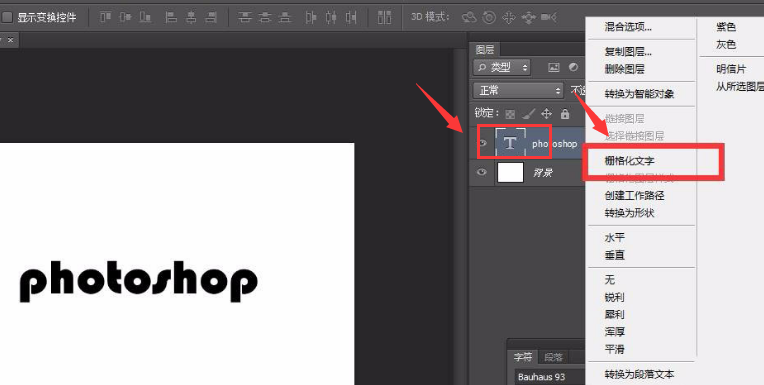Open the 类型 layer filter dropdown
The image size is (764, 385).
(502, 67)
